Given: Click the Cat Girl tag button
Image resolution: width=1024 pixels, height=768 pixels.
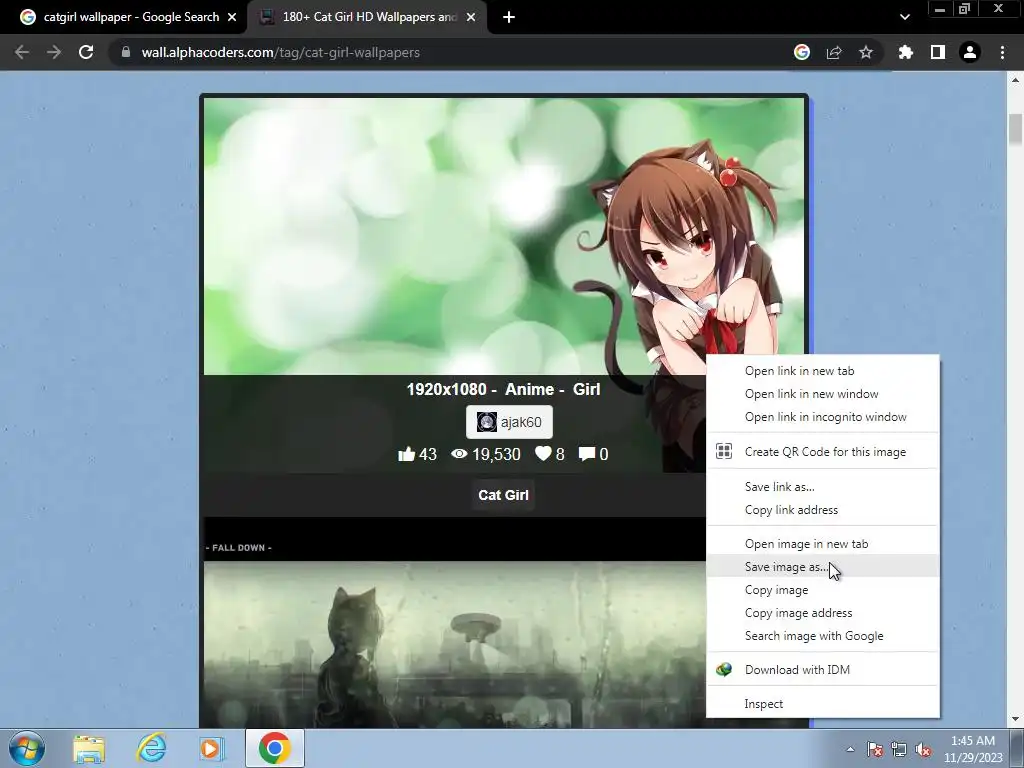Looking at the screenshot, I should click(x=504, y=495).
